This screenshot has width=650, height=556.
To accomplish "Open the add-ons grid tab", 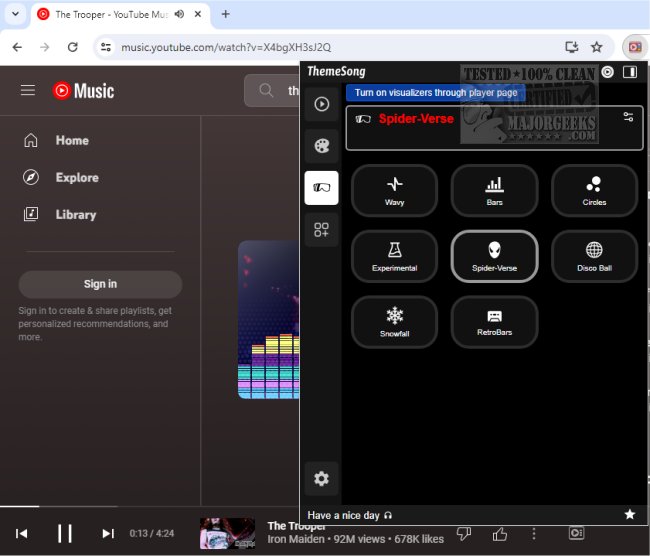I will [322, 230].
